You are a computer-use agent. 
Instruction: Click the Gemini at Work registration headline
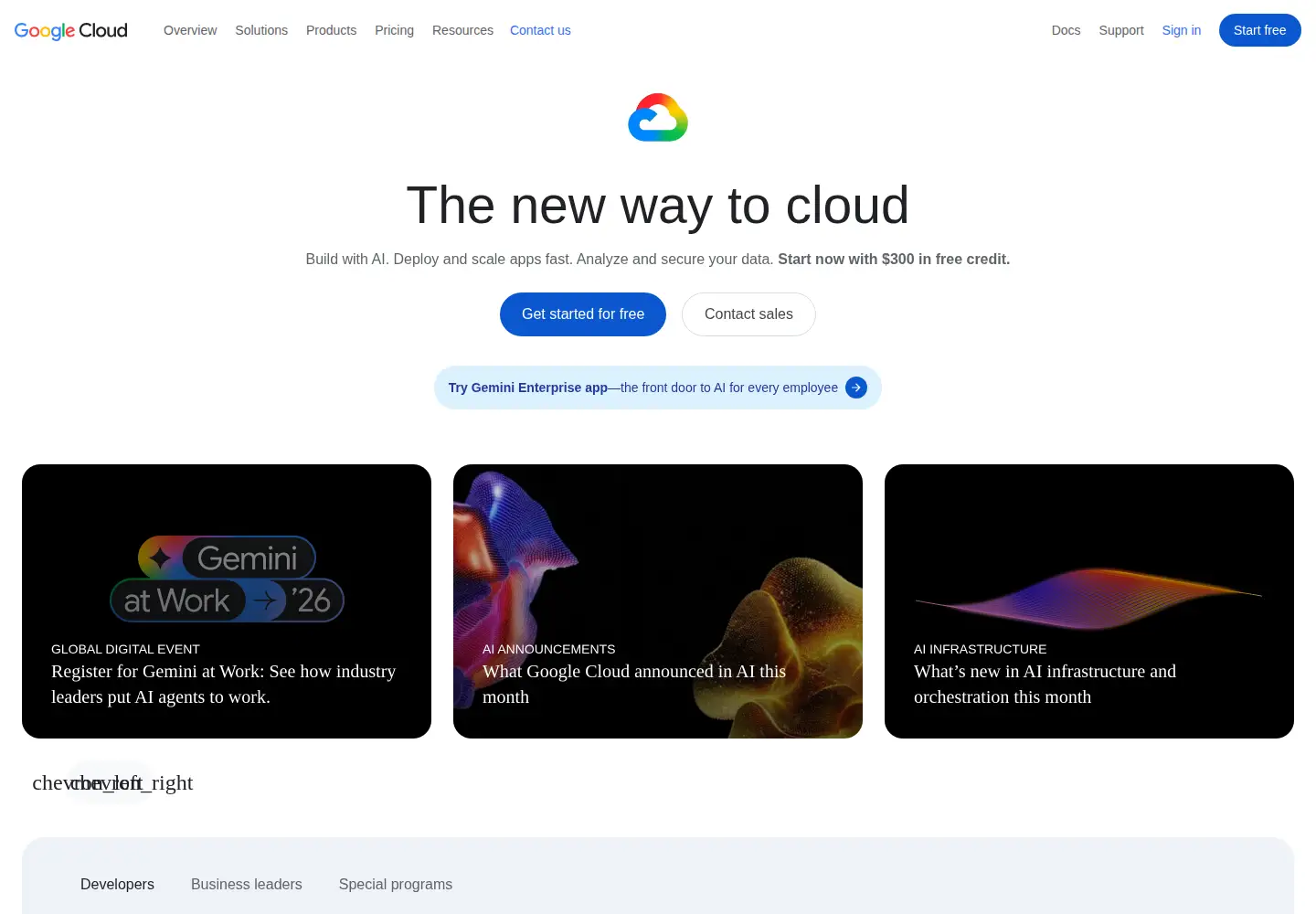click(x=224, y=684)
